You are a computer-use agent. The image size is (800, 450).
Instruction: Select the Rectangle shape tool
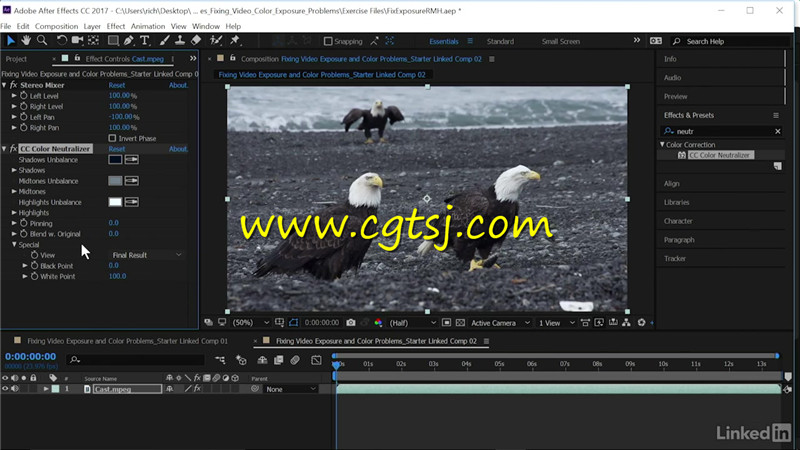tap(113, 40)
